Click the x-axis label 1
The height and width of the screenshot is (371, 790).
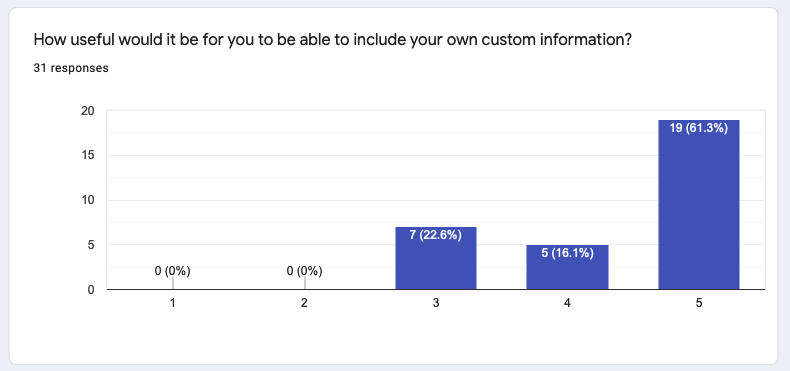tap(172, 303)
